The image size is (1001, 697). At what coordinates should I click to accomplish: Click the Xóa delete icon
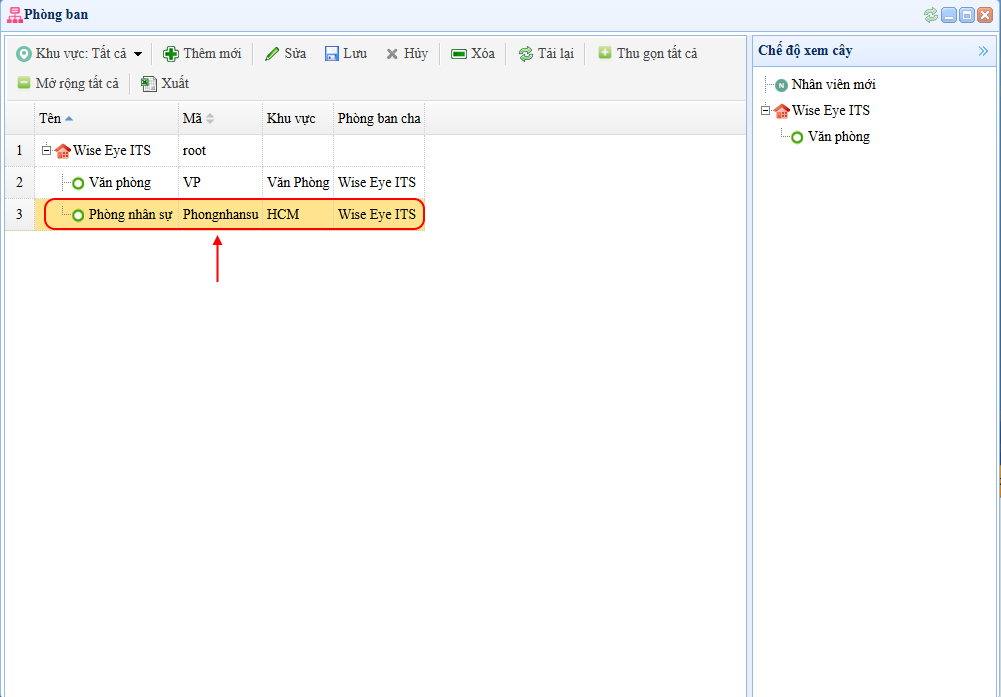pyautogui.click(x=459, y=54)
